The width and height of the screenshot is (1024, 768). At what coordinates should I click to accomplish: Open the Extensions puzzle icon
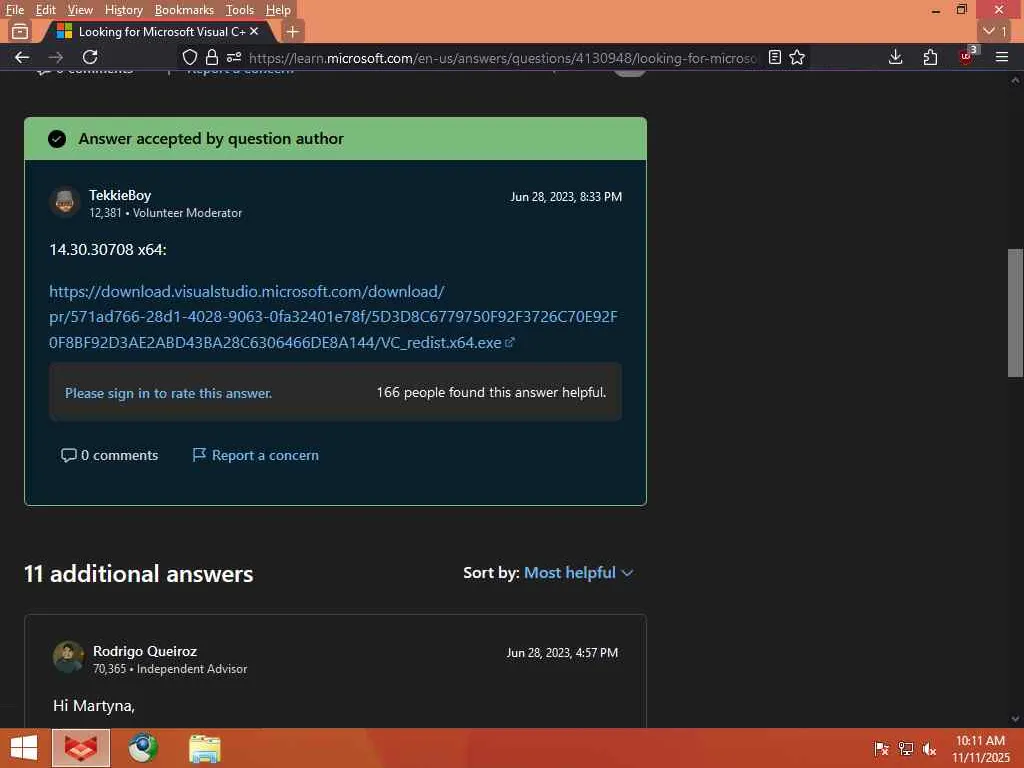931,57
